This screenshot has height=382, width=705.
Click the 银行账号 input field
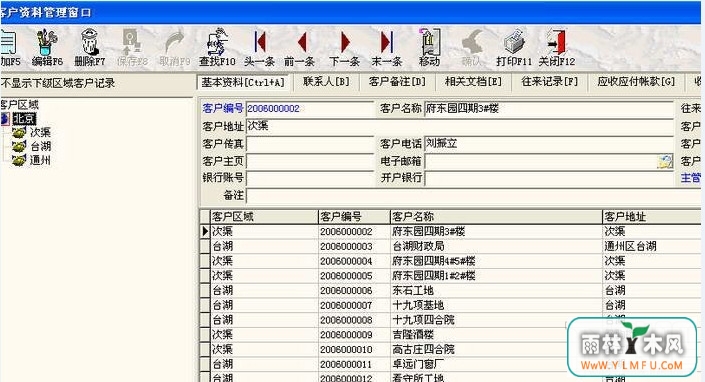(x=309, y=178)
